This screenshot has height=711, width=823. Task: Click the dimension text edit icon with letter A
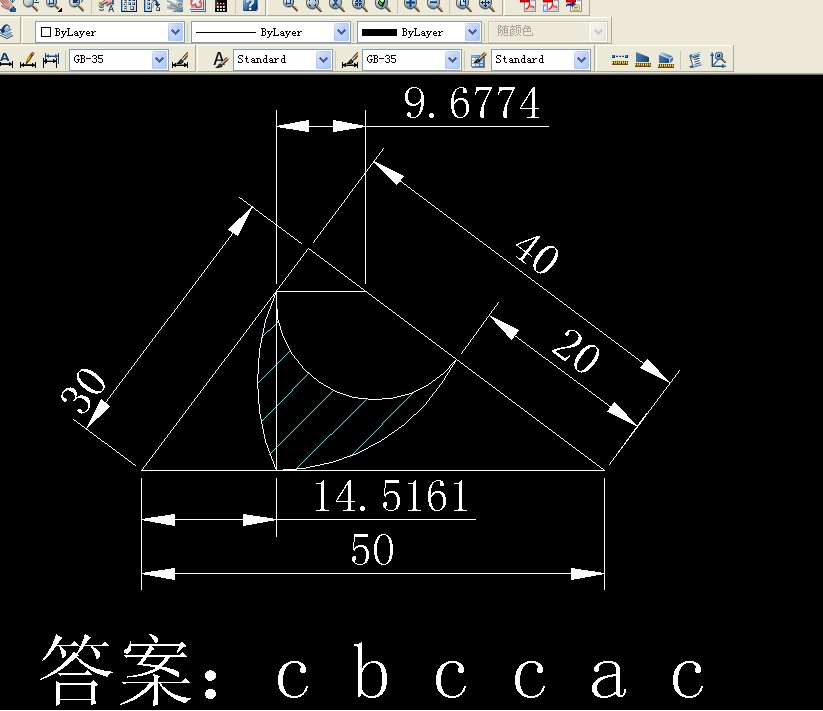coord(6,59)
